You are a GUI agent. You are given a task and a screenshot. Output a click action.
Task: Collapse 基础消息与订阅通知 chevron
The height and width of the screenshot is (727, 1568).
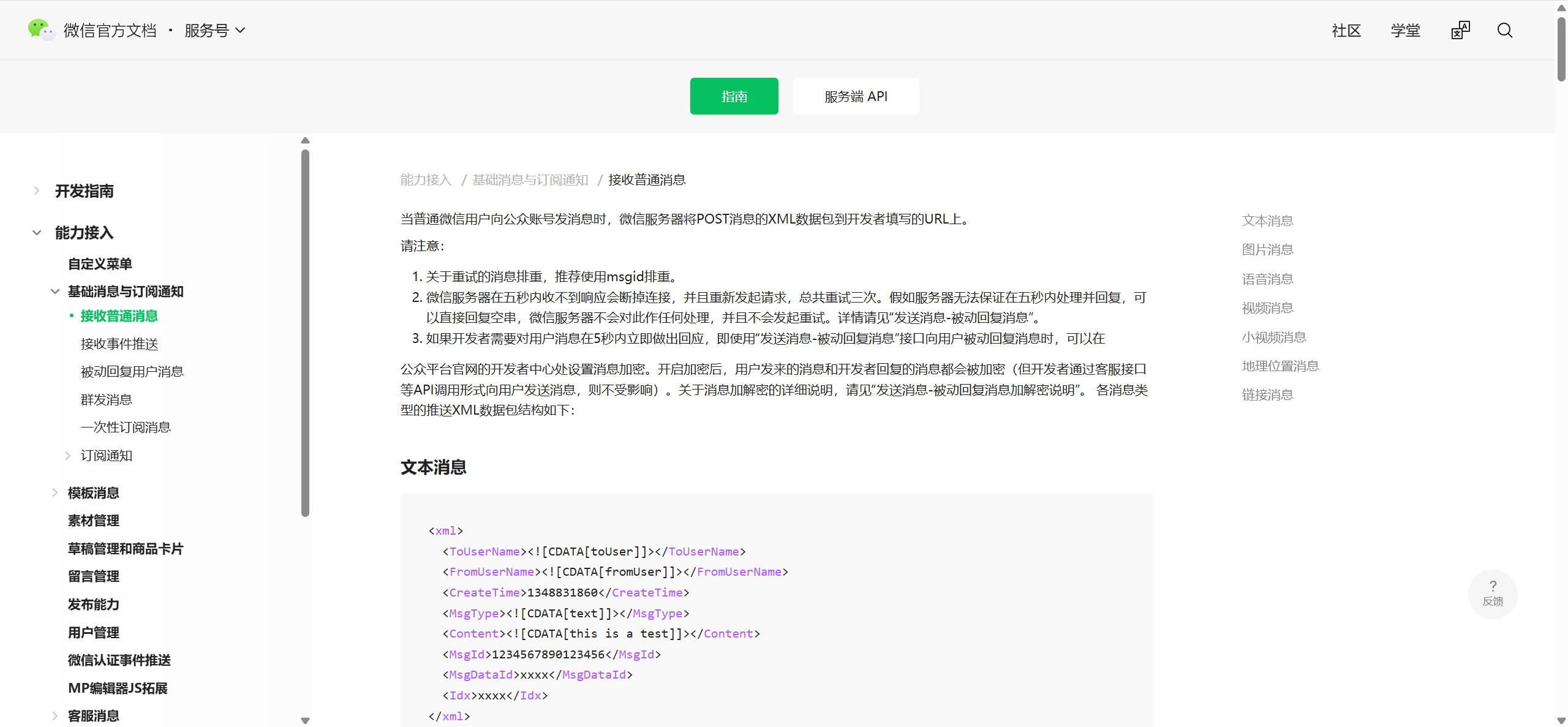[x=55, y=292]
